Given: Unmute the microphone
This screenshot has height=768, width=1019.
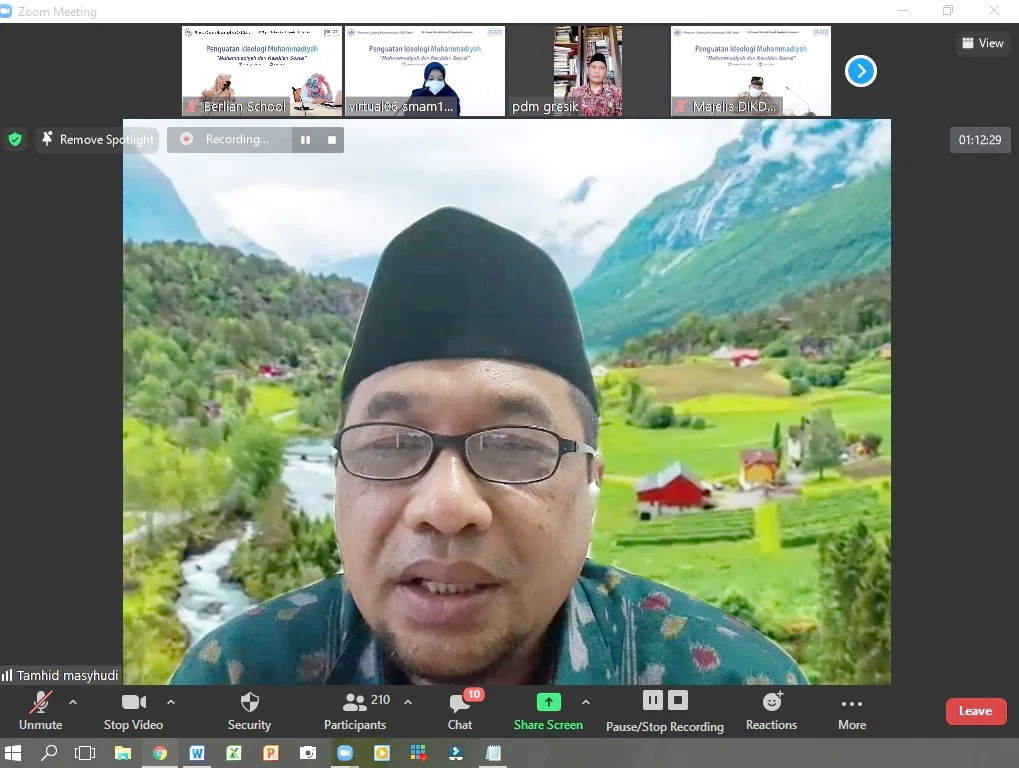Looking at the screenshot, I should (x=39, y=702).
